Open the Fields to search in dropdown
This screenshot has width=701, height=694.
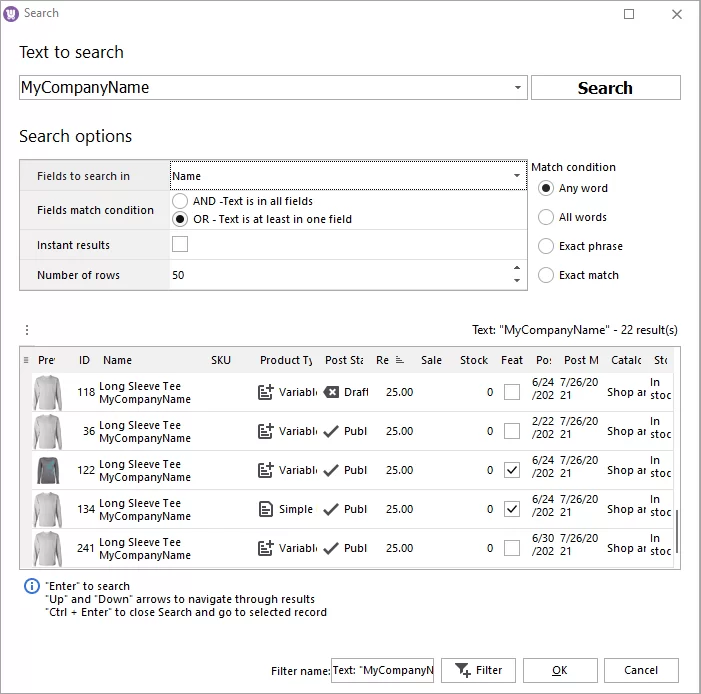pyautogui.click(x=517, y=176)
